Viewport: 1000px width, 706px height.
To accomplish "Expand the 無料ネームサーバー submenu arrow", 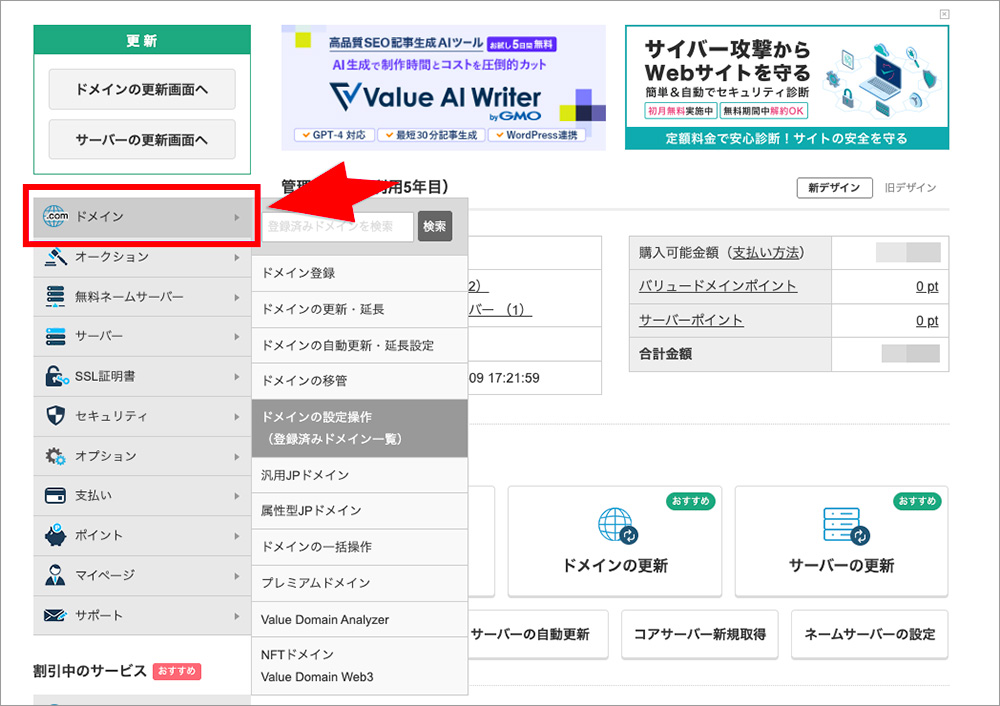I will click(237, 297).
